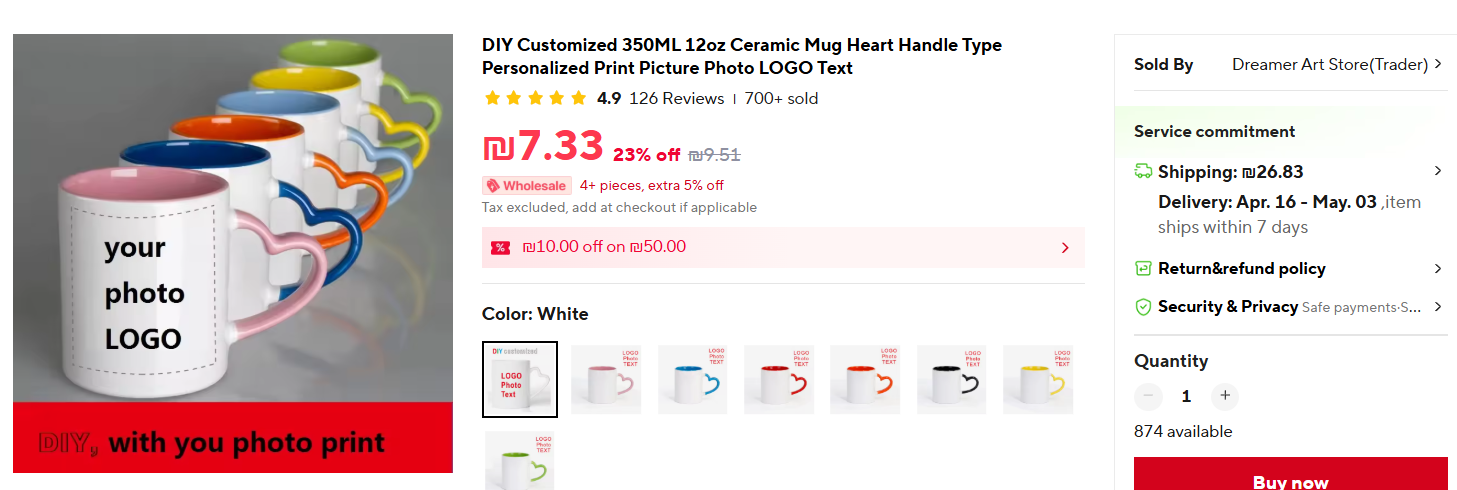Click the main product mug image
This screenshot has height=490, width=1457.
click(233, 253)
